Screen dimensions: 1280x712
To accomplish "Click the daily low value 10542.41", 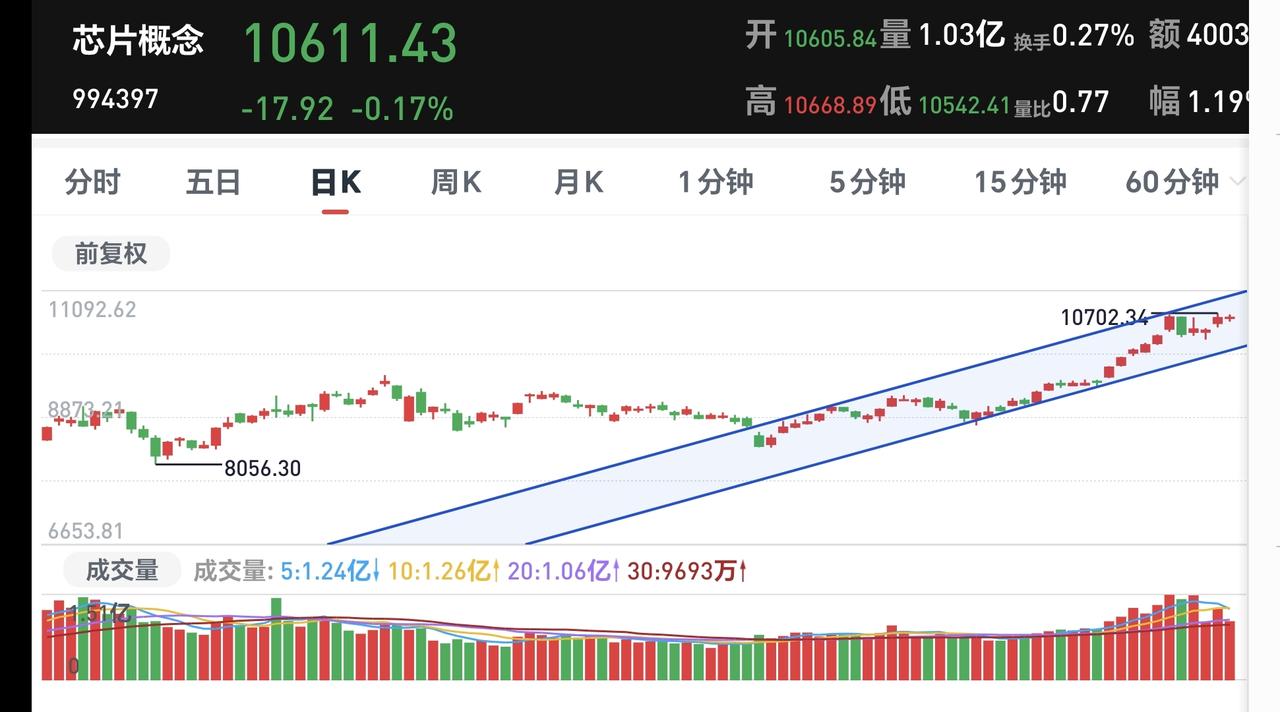I will (x=964, y=104).
